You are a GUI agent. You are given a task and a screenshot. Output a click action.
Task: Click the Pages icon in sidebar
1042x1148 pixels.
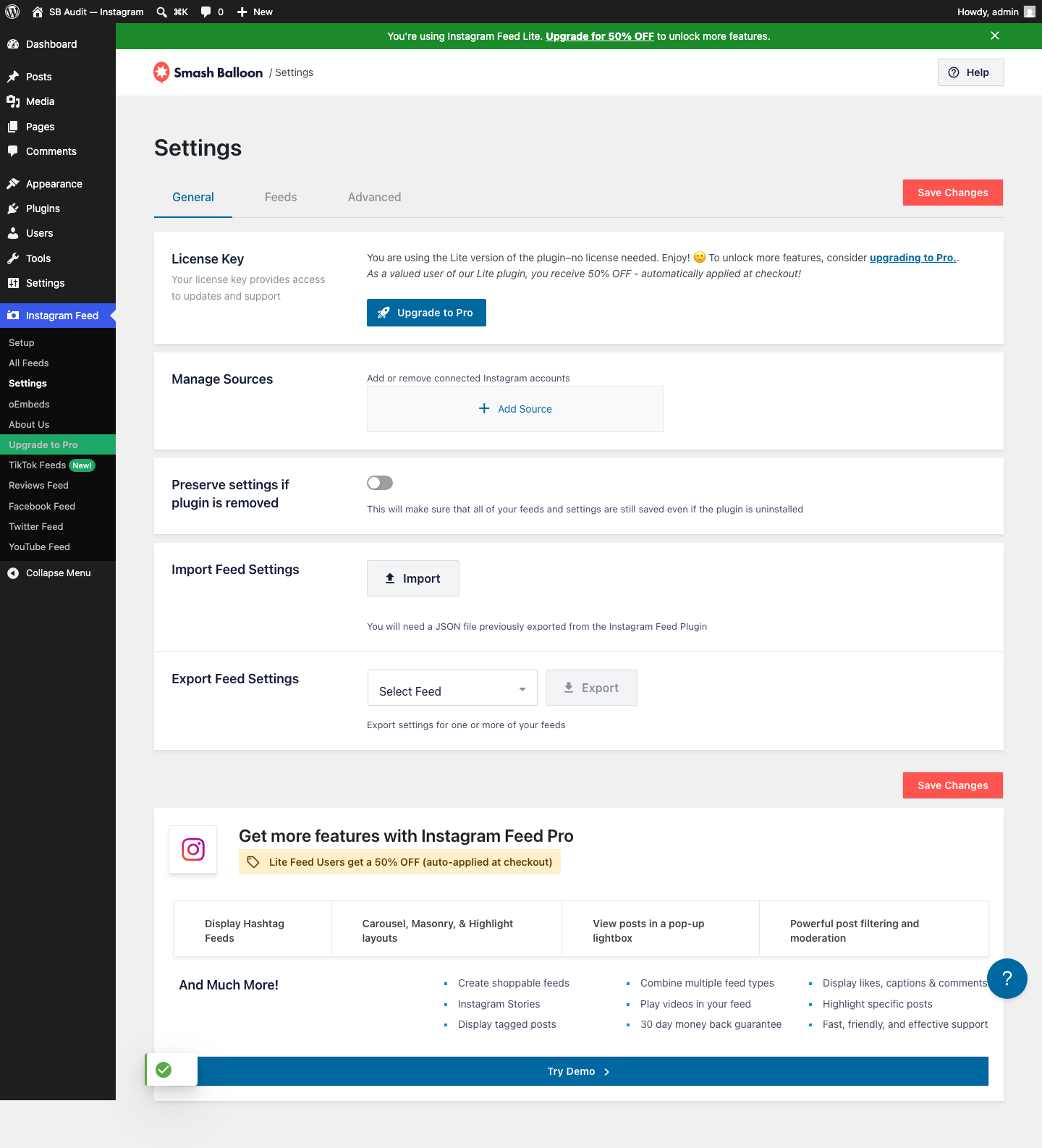pyautogui.click(x=13, y=127)
